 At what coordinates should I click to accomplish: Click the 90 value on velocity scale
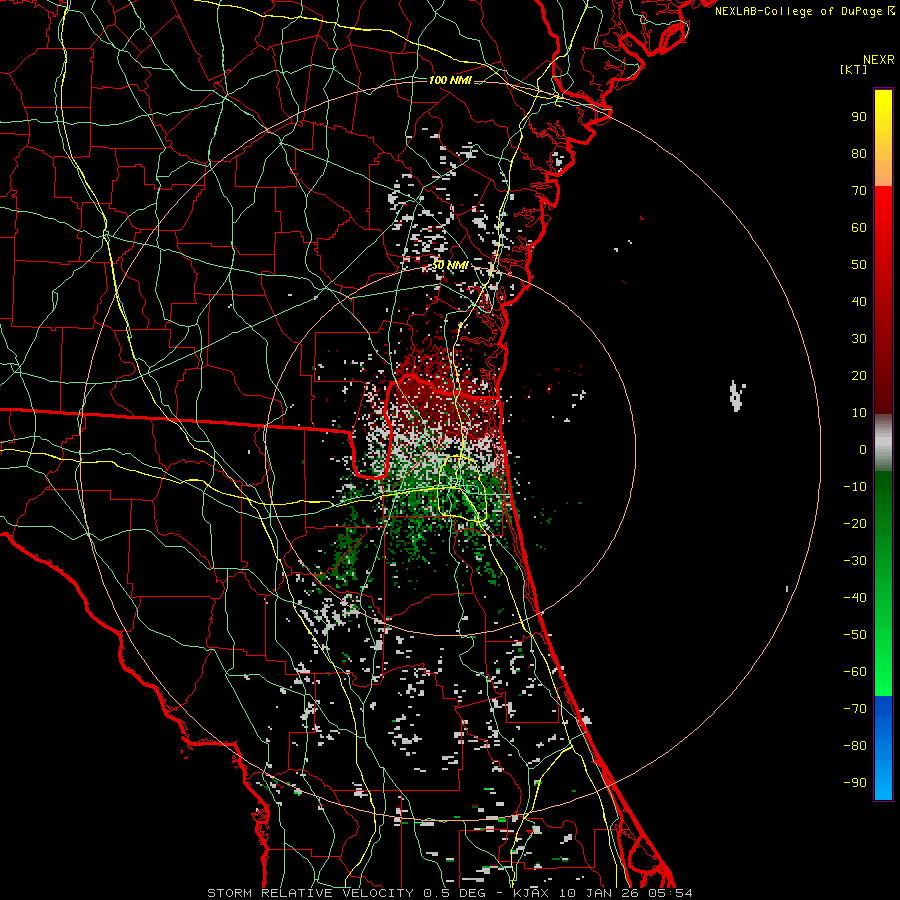click(x=859, y=117)
